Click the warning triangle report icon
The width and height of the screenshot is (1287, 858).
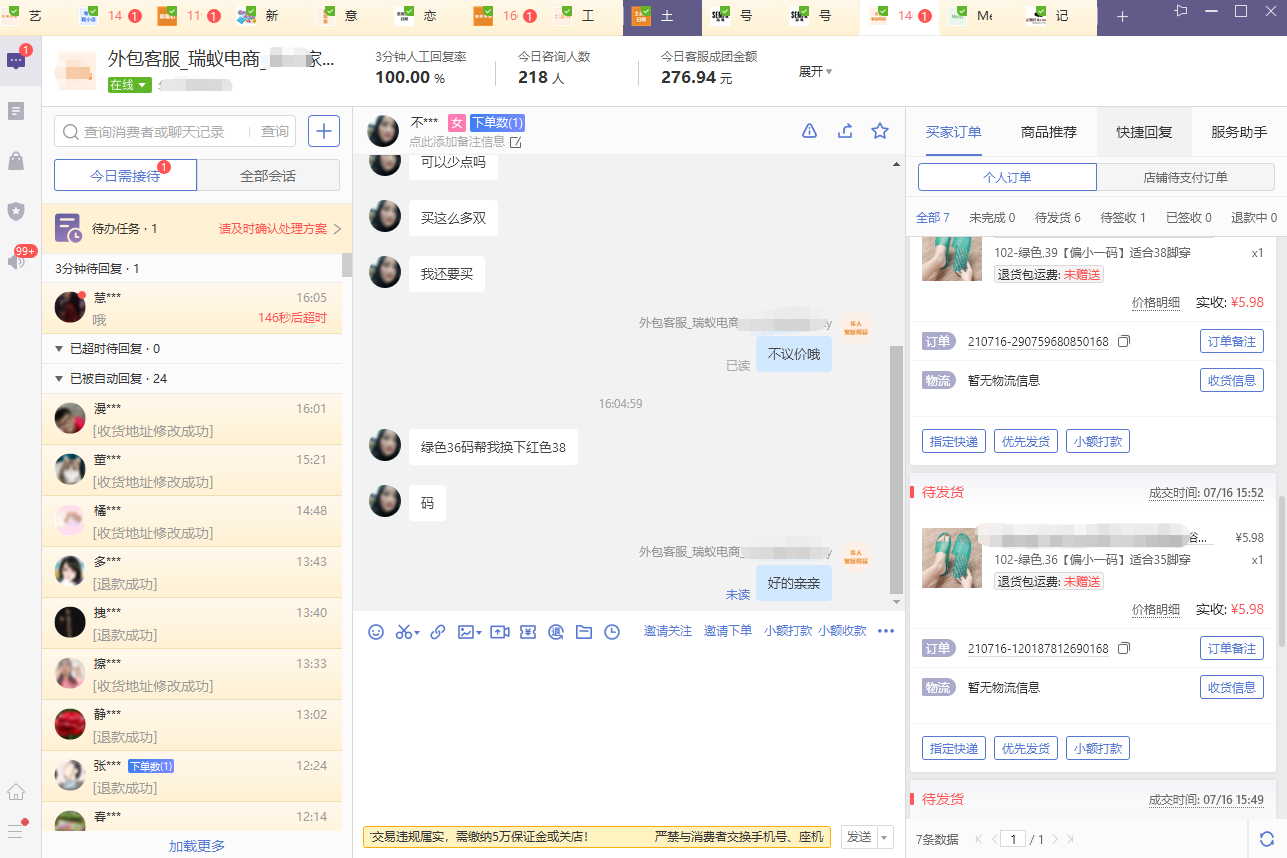pyautogui.click(x=810, y=131)
